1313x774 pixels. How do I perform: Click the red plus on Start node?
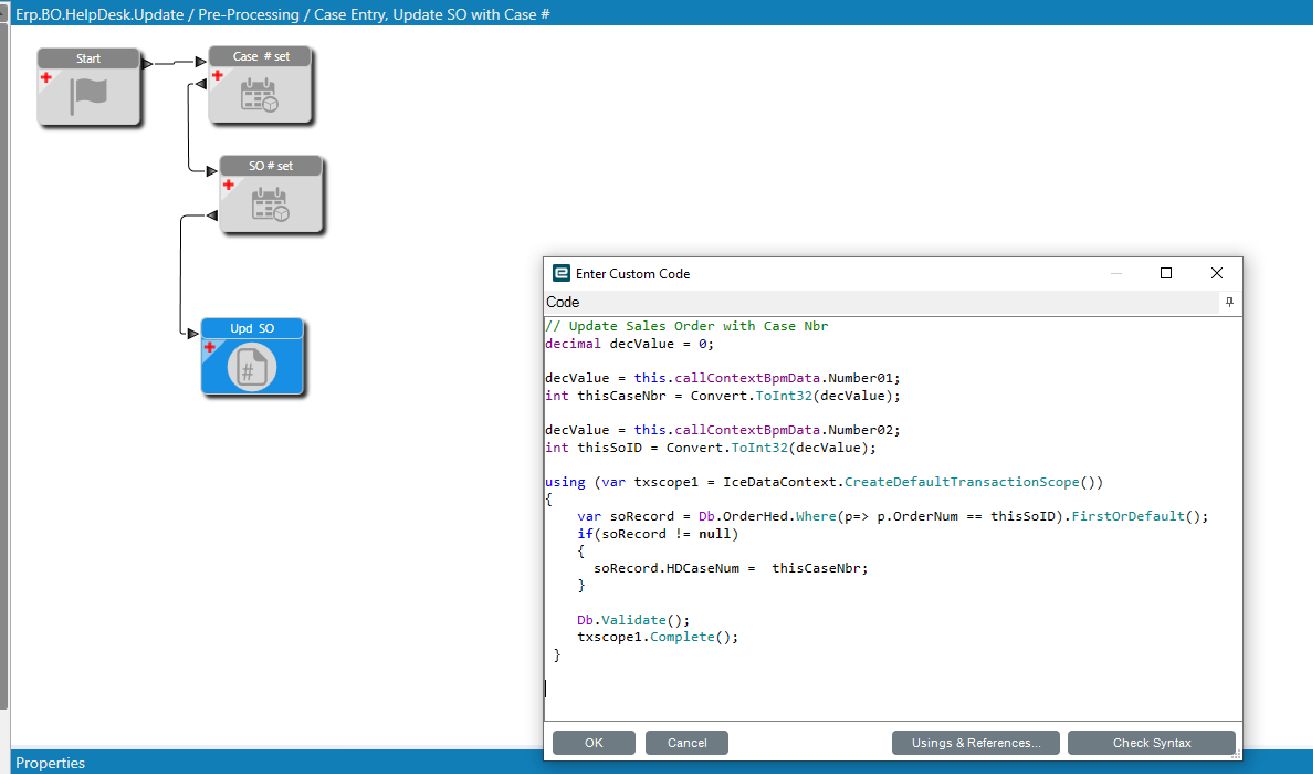click(x=46, y=77)
